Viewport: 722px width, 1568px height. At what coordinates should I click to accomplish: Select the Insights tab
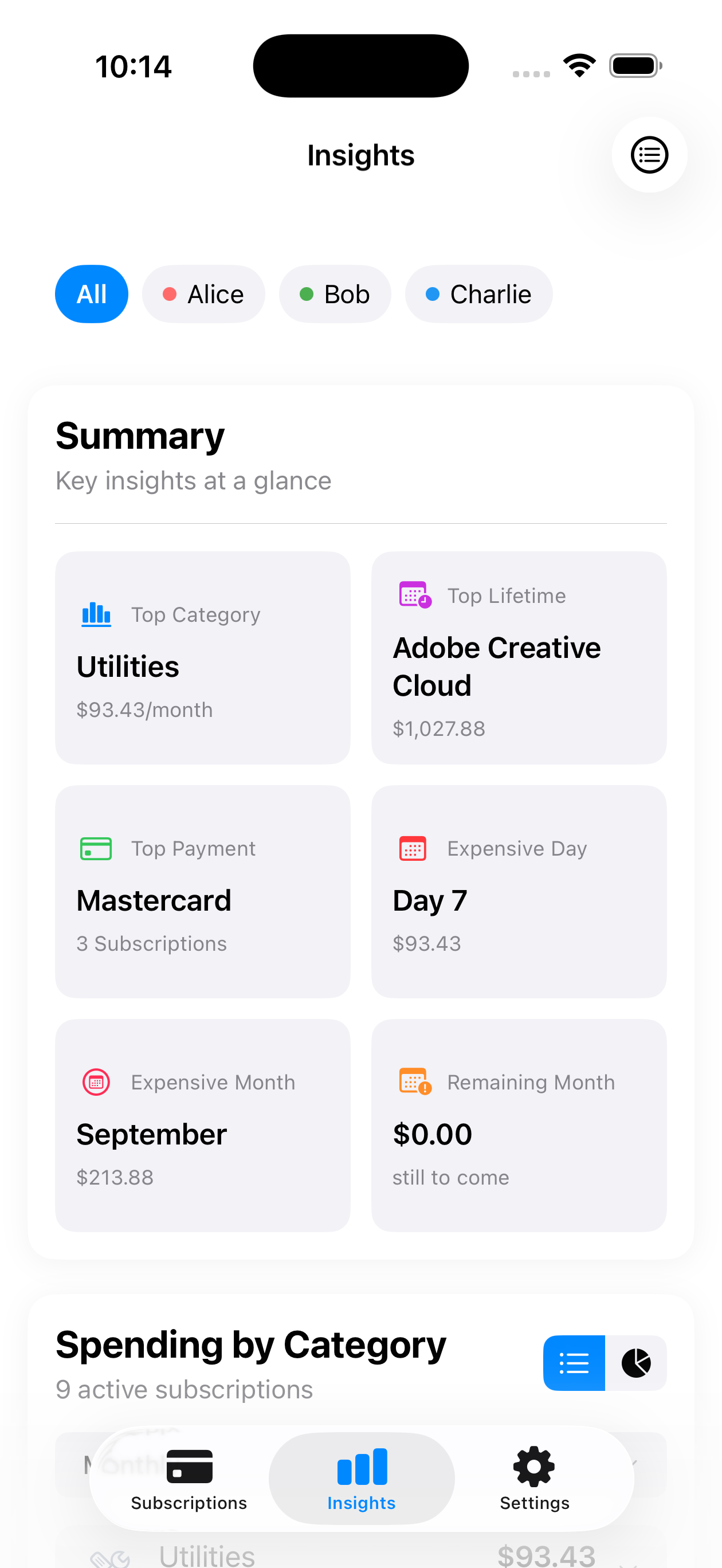click(x=361, y=1478)
